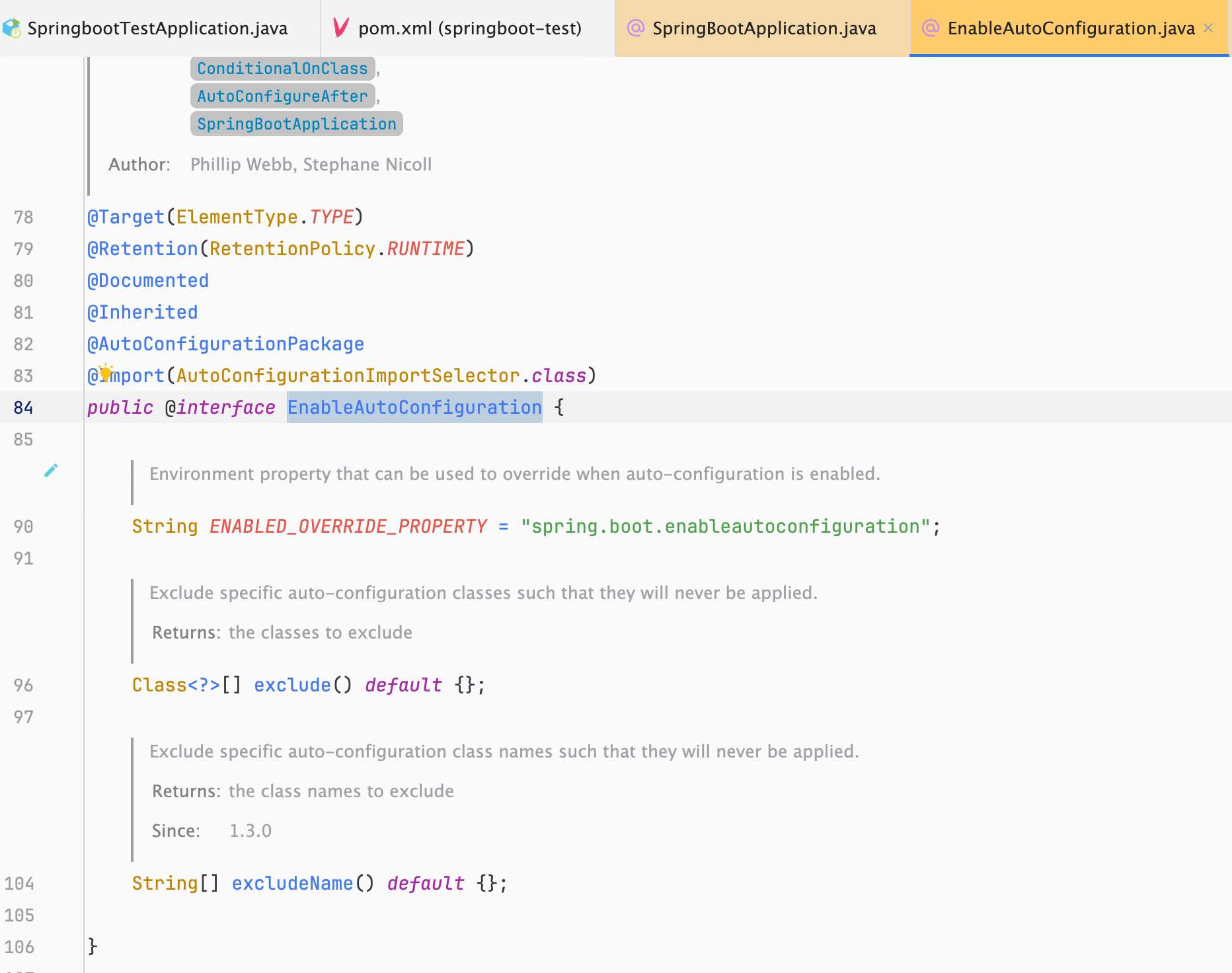This screenshot has width=1232, height=973.
Task: Open the ConditionalOnClass doc link
Action: tap(282, 69)
